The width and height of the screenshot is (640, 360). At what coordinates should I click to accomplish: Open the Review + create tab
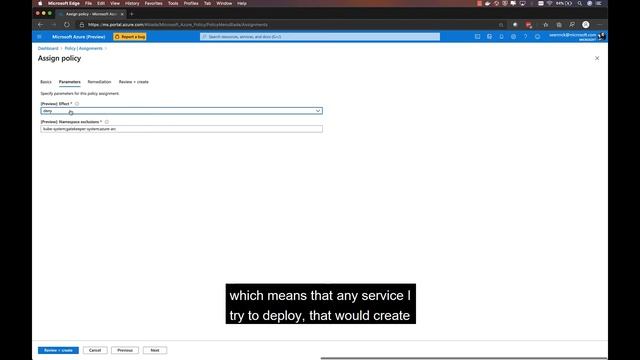coord(133,82)
